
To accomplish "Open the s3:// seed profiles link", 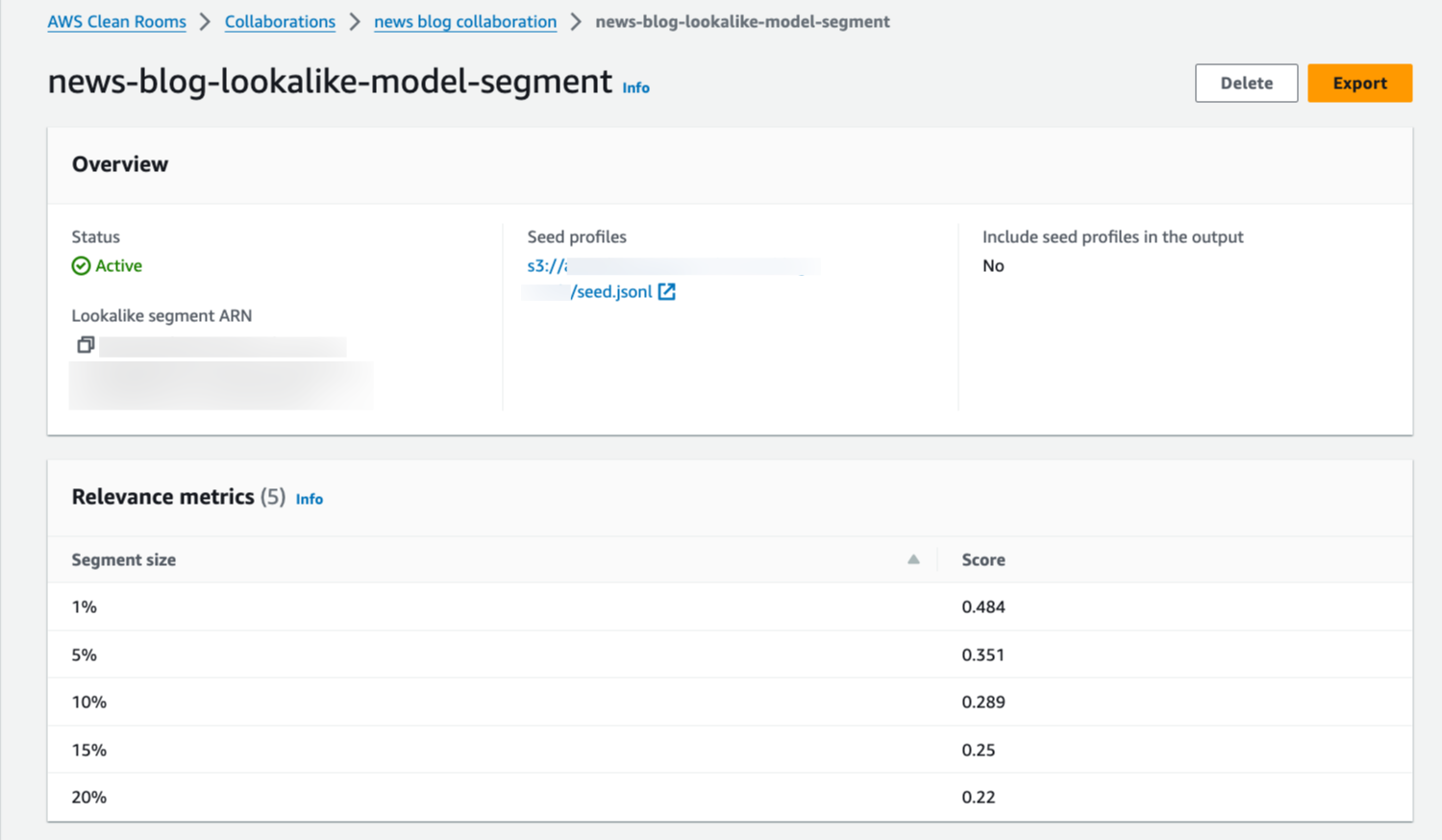I will [547, 266].
